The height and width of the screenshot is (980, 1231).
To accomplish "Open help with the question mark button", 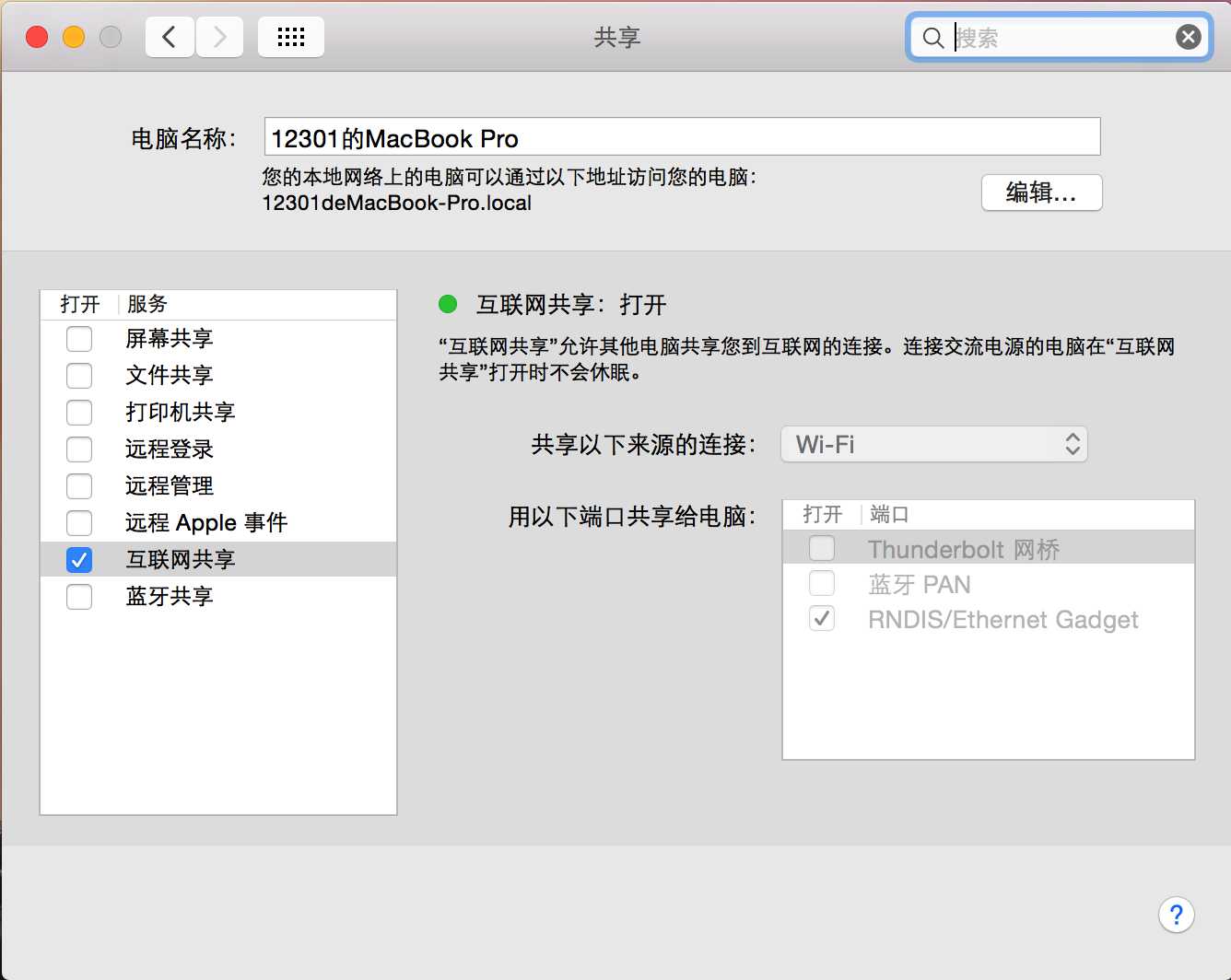I will (1177, 915).
